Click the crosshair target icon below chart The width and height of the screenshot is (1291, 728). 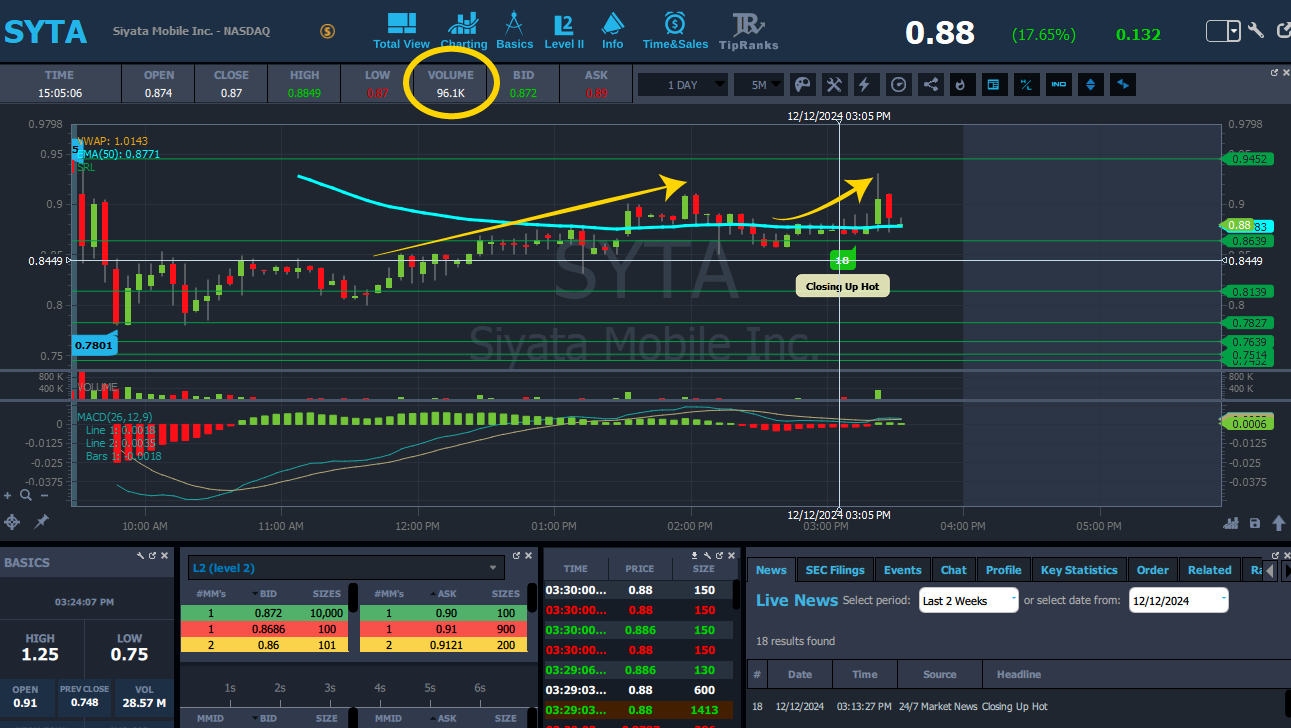tap(12, 521)
